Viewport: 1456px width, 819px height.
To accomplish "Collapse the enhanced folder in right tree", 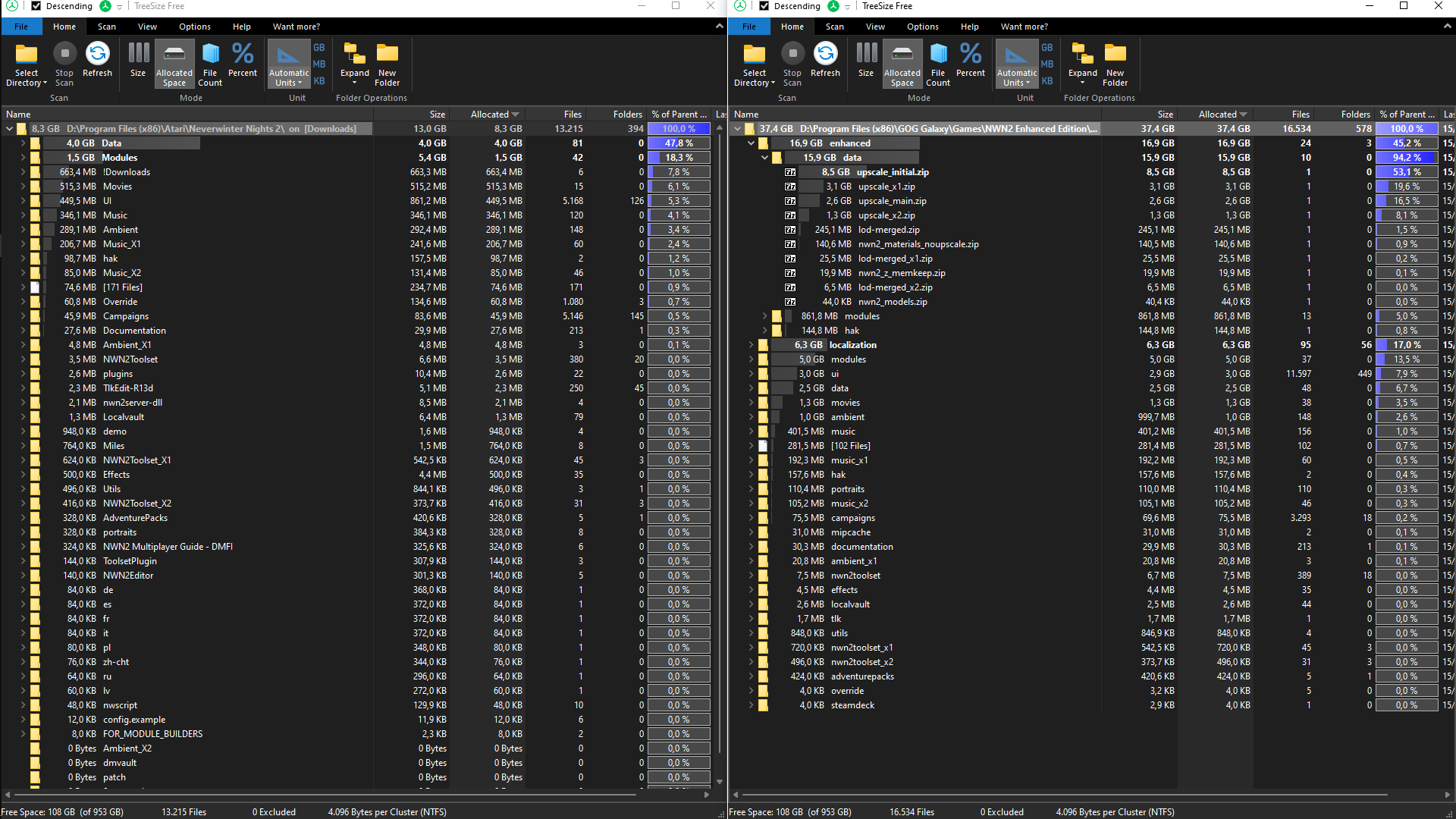I will (x=751, y=143).
